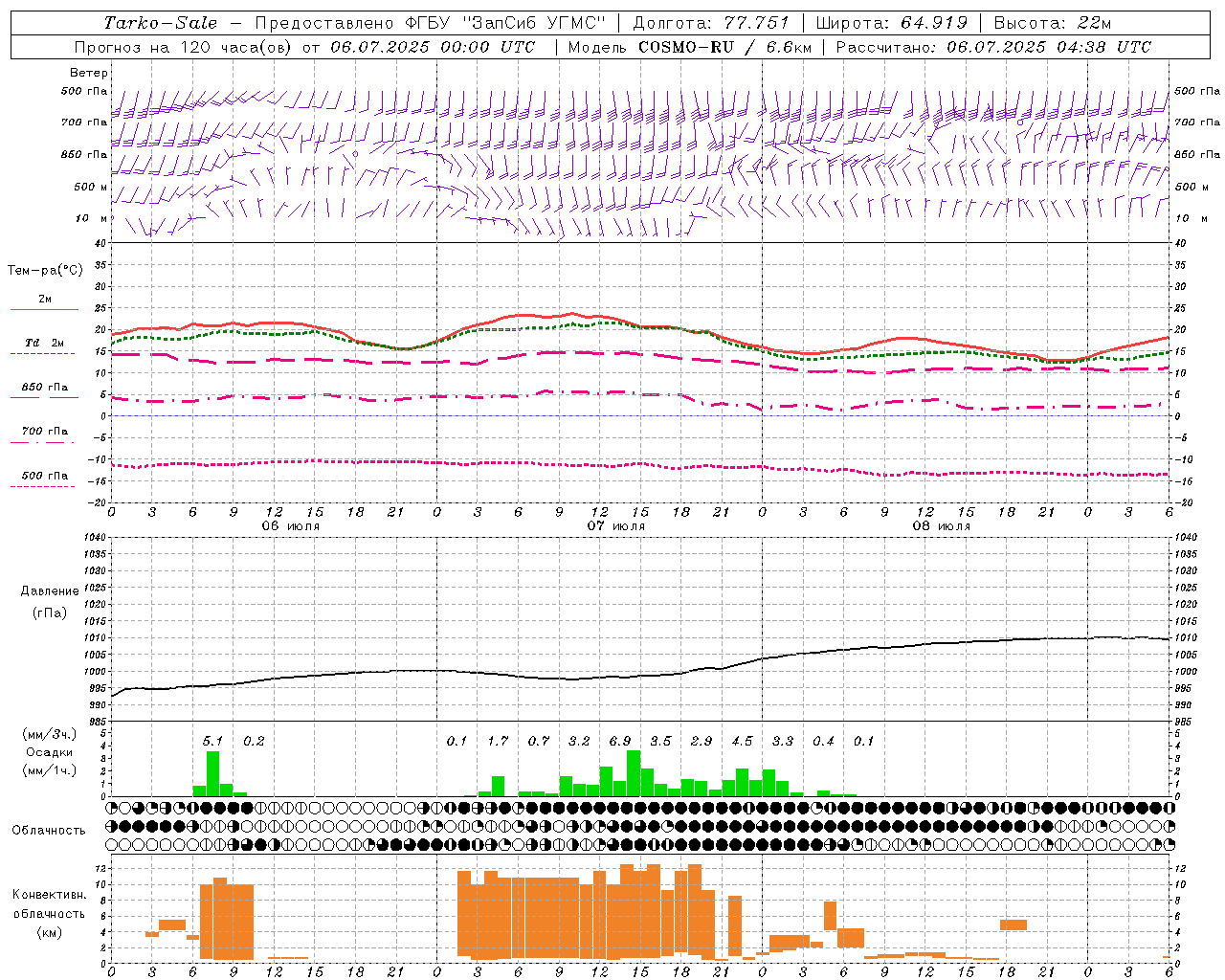Click the 3.2 precipitation total
The image size is (1225, 980).
point(579,741)
